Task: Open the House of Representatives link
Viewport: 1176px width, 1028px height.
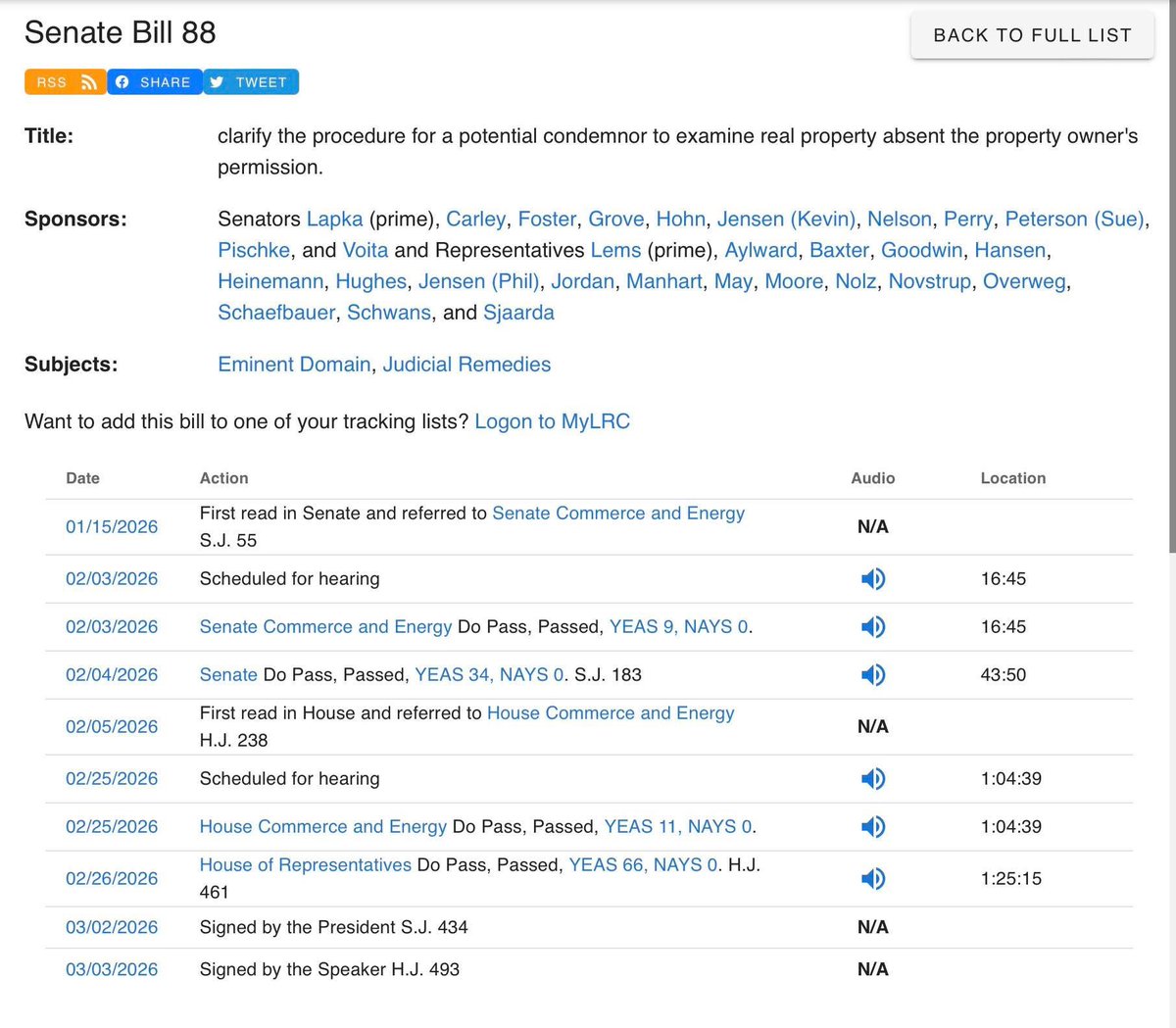Action: pos(306,865)
